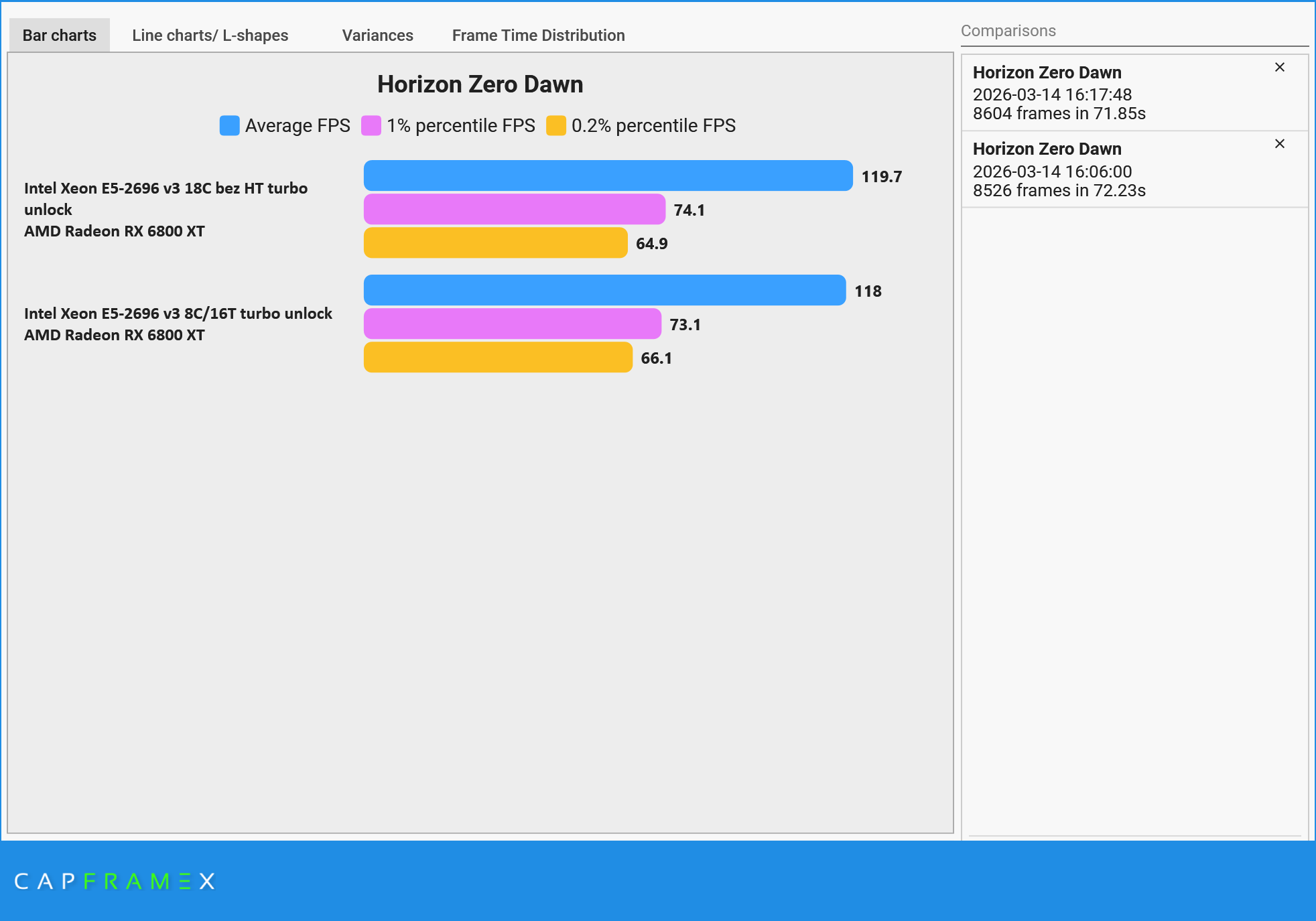Open the Variances tab
This screenshot has height=921, width=1316.
[x=377, y=36]
